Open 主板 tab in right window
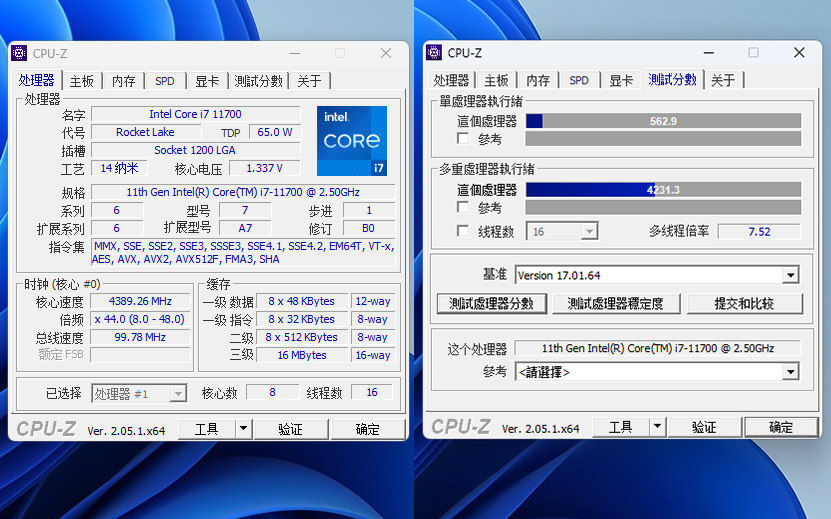Screen dimensions: 831x519 [x=496, y=80]
